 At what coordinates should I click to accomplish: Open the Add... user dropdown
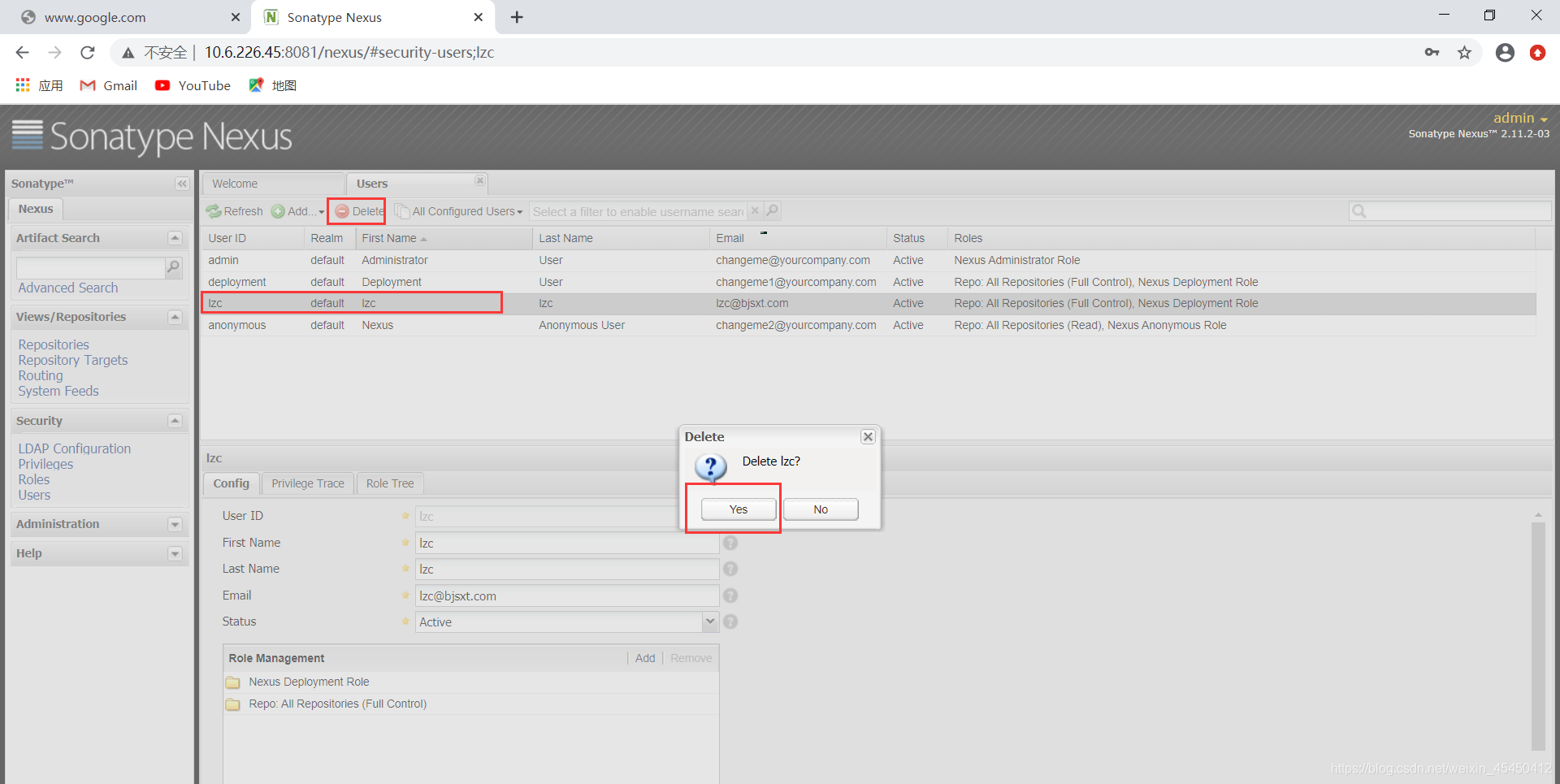tap(297, 211)
